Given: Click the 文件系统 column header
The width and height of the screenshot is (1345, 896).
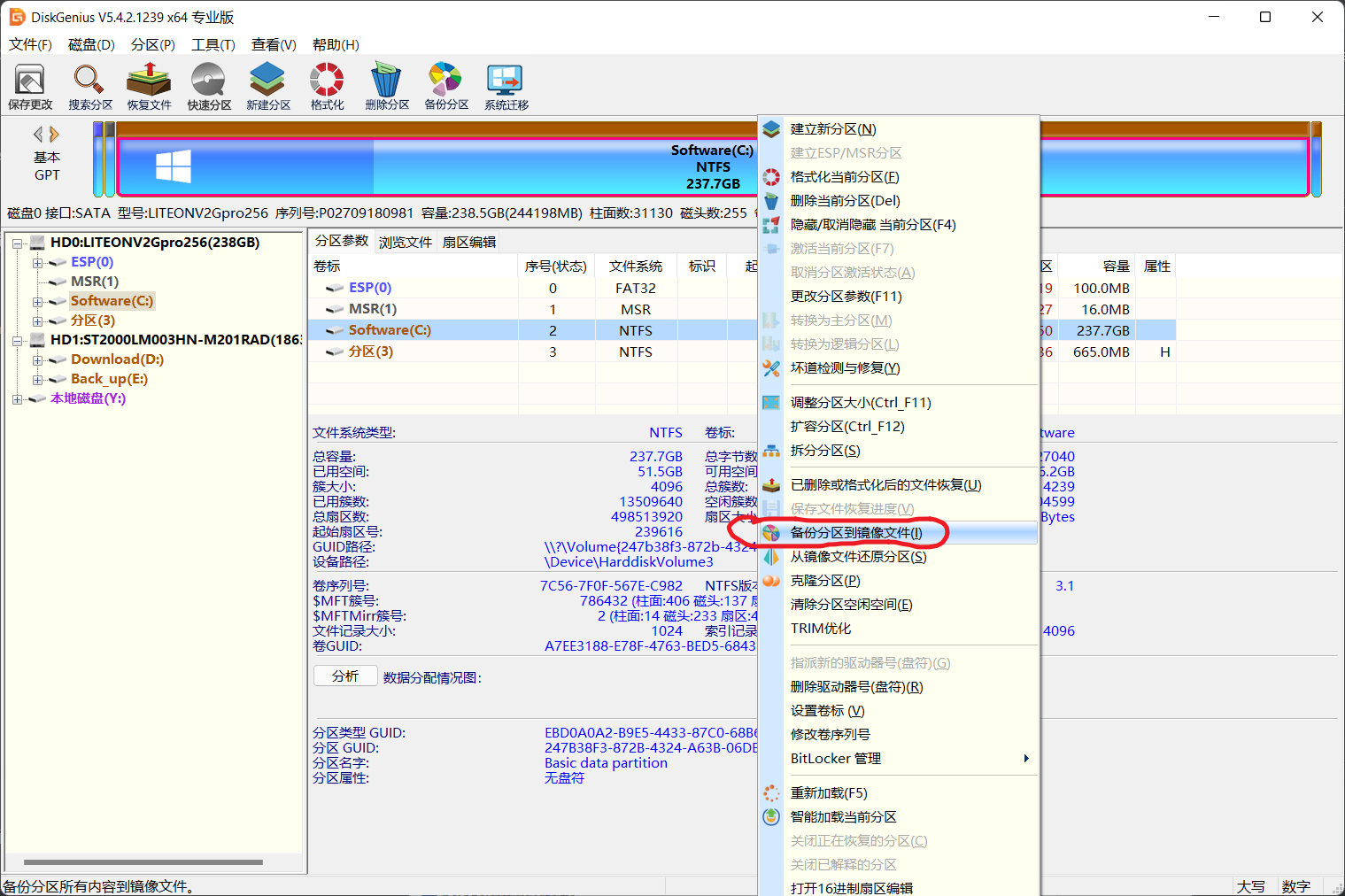Looking at the screenshot, I should tap(636, 266).
